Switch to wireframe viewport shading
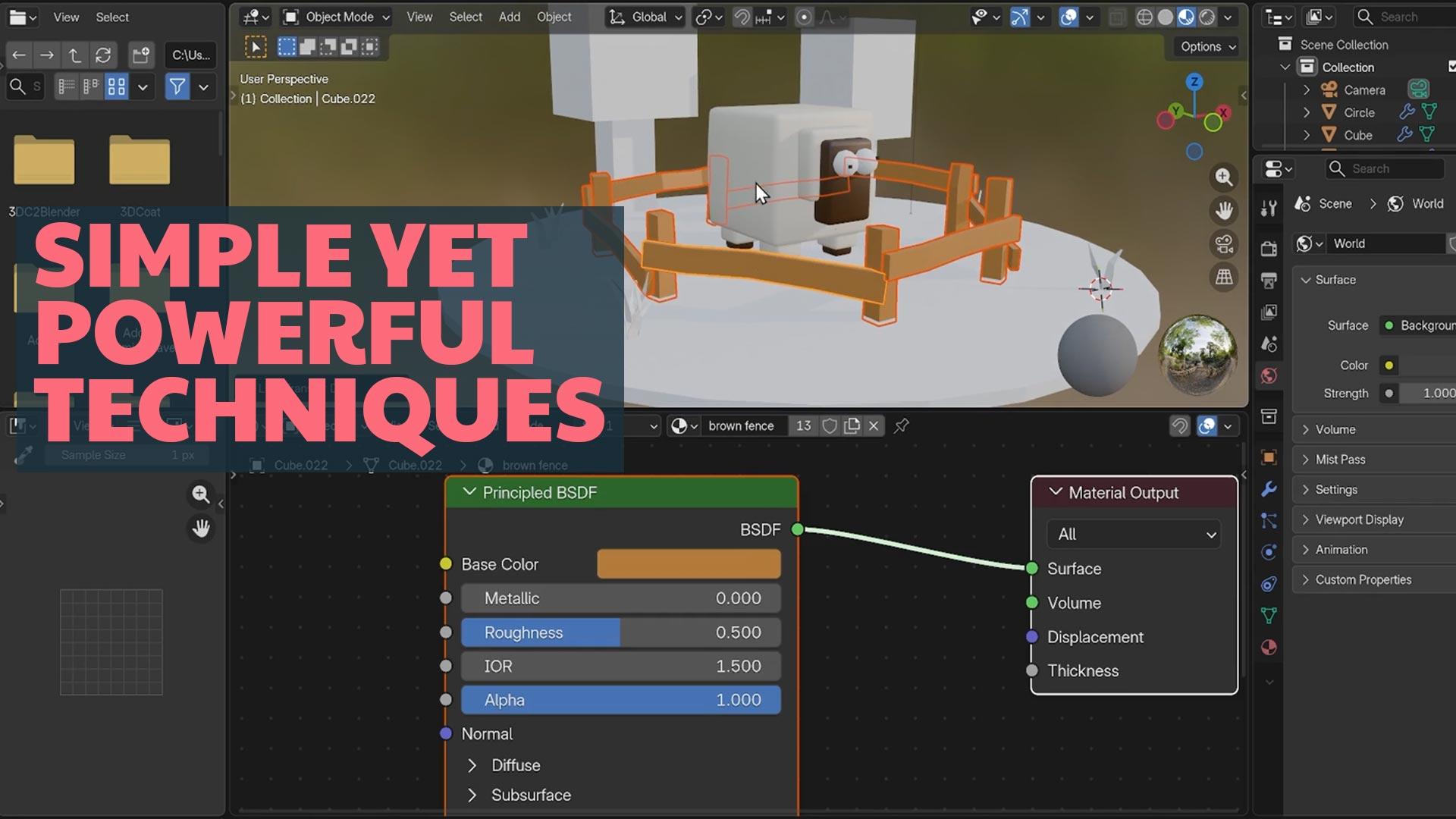Image resolution: width=1456 pixels, height=819 pixels. pos(1145,17)
